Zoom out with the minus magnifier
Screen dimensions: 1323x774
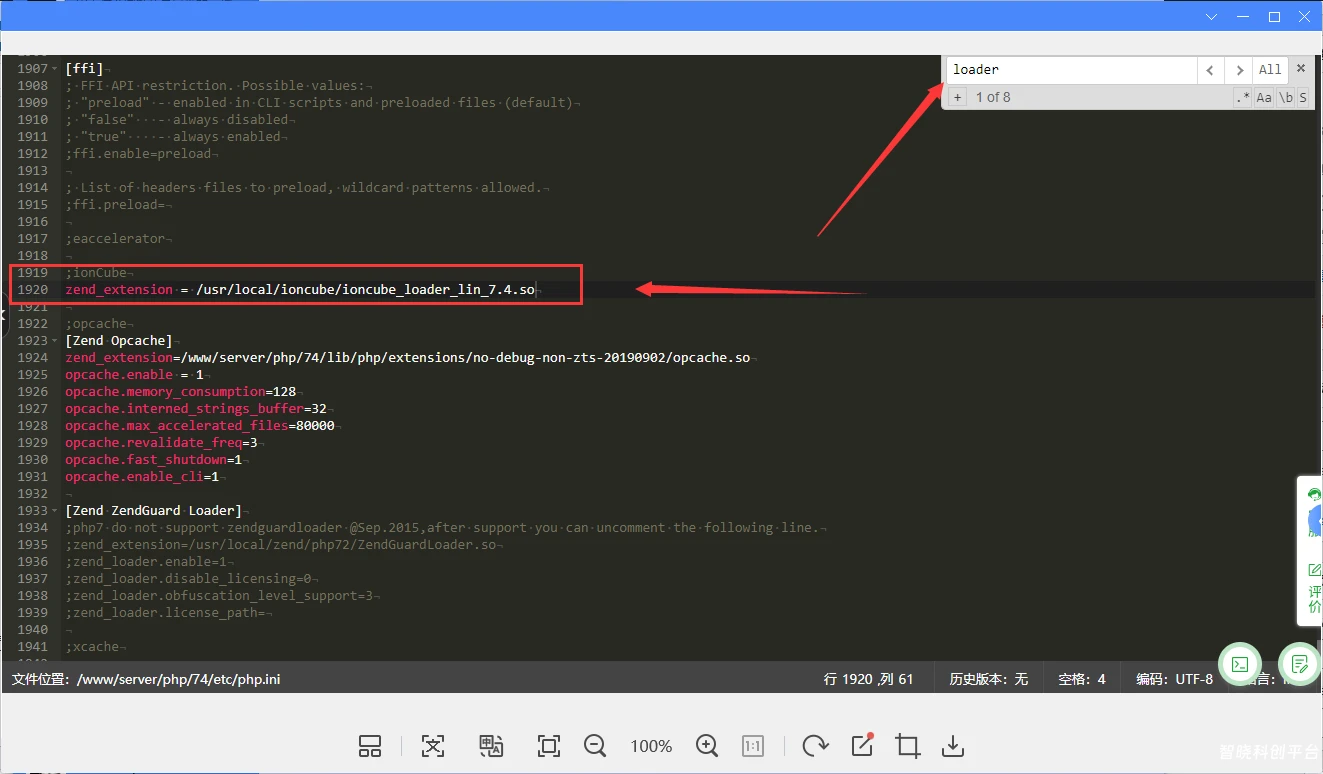tap(595, 746)
